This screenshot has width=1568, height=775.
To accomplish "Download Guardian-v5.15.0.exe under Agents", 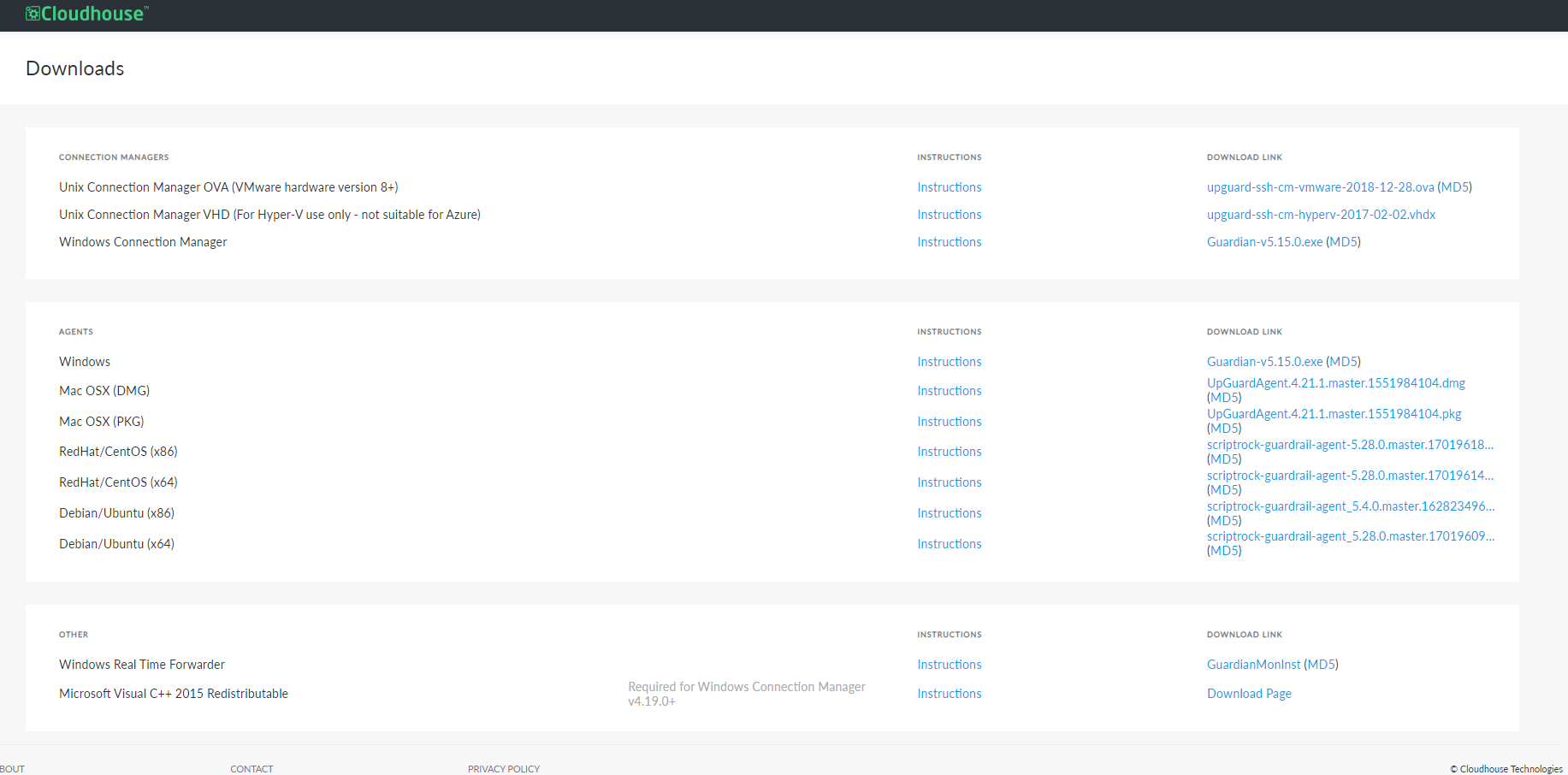I will [x=1264, y=362].
